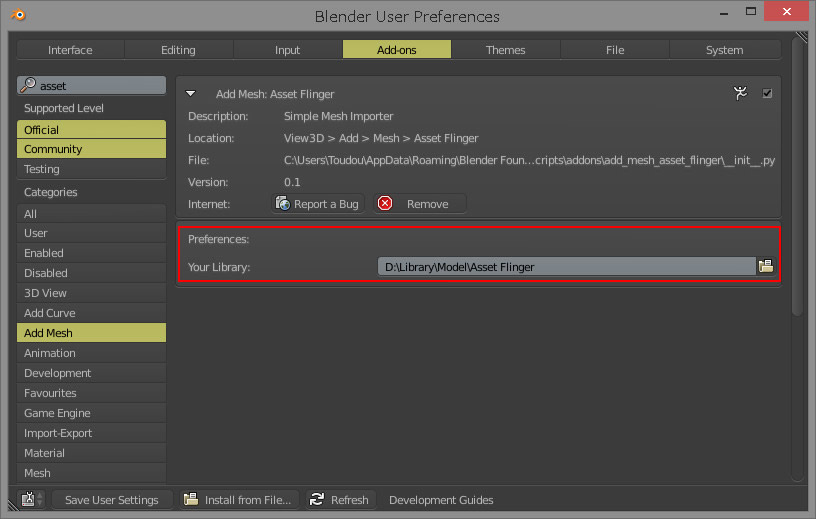The image size is (816, 519).
Task: Select the All category
Action: coord(92,213)
